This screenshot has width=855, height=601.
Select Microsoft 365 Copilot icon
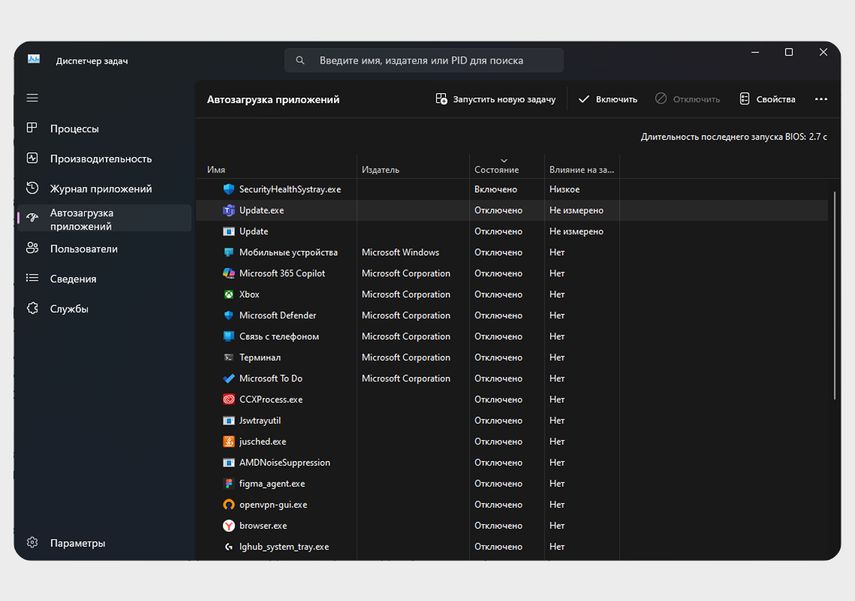pyautogui.click(x=228, y=273)
